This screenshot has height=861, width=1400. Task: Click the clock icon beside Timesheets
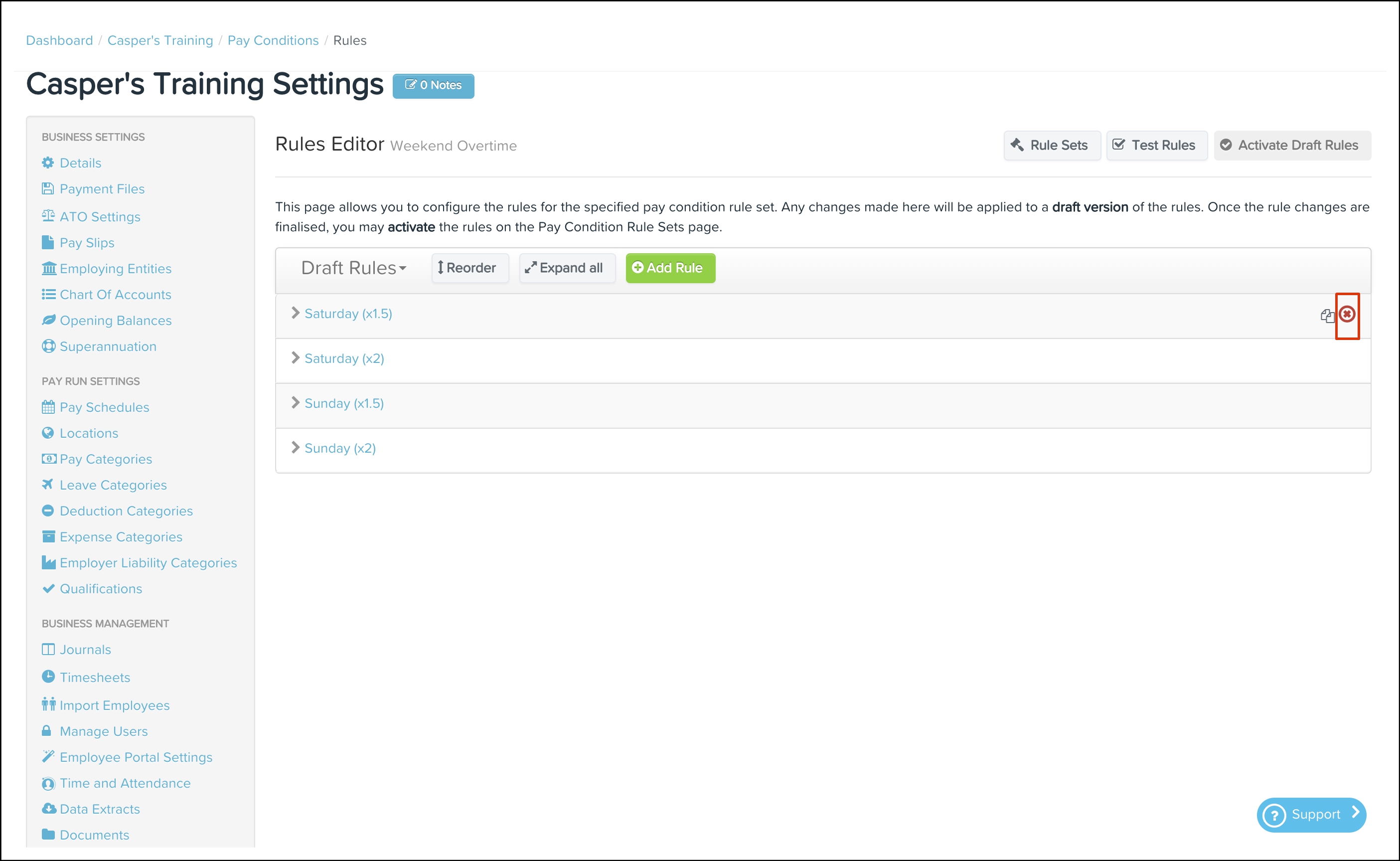pos(48,677)
